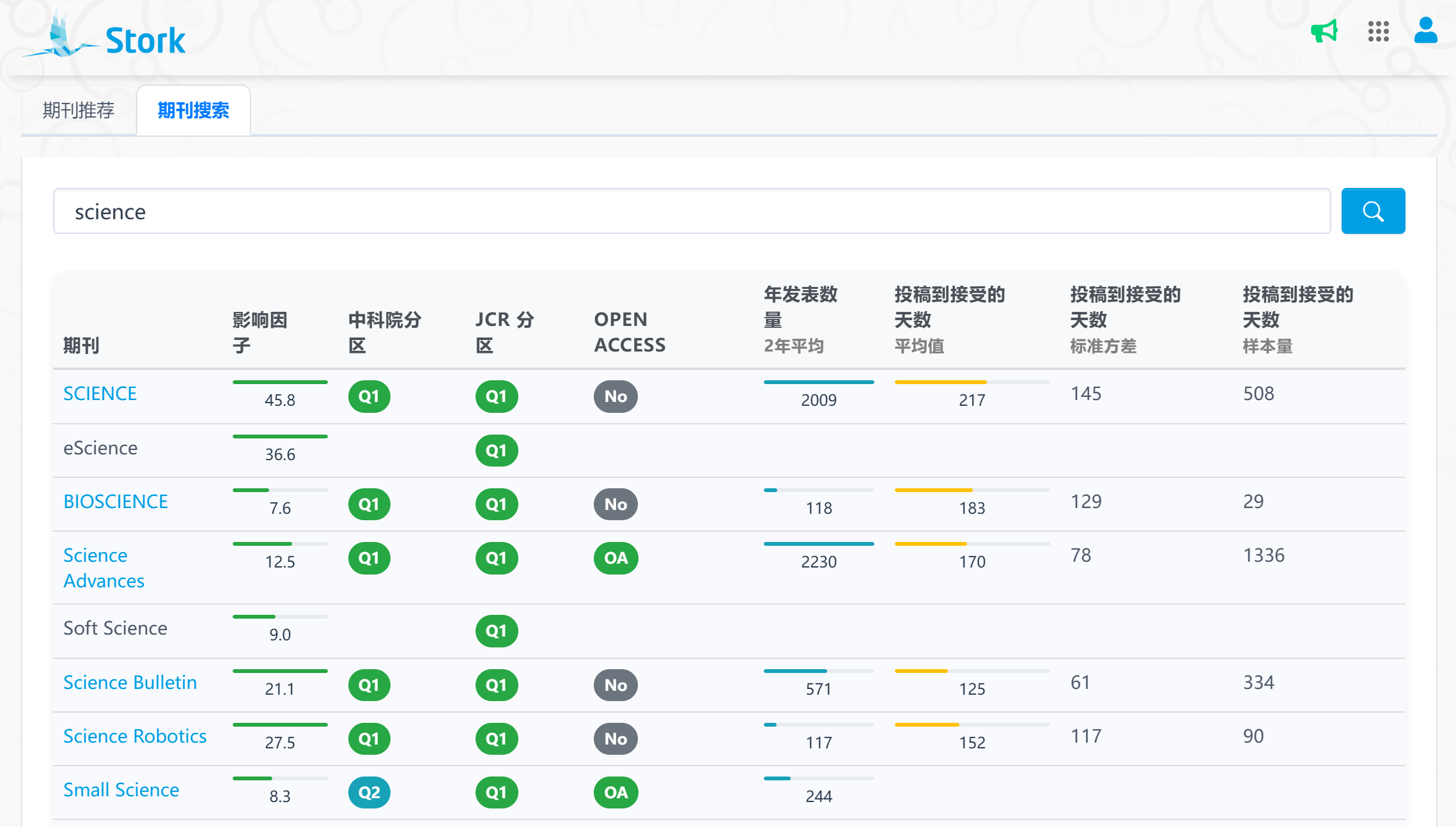Click the search field containing science
The image size is (1456, 827).
(692, 211)
